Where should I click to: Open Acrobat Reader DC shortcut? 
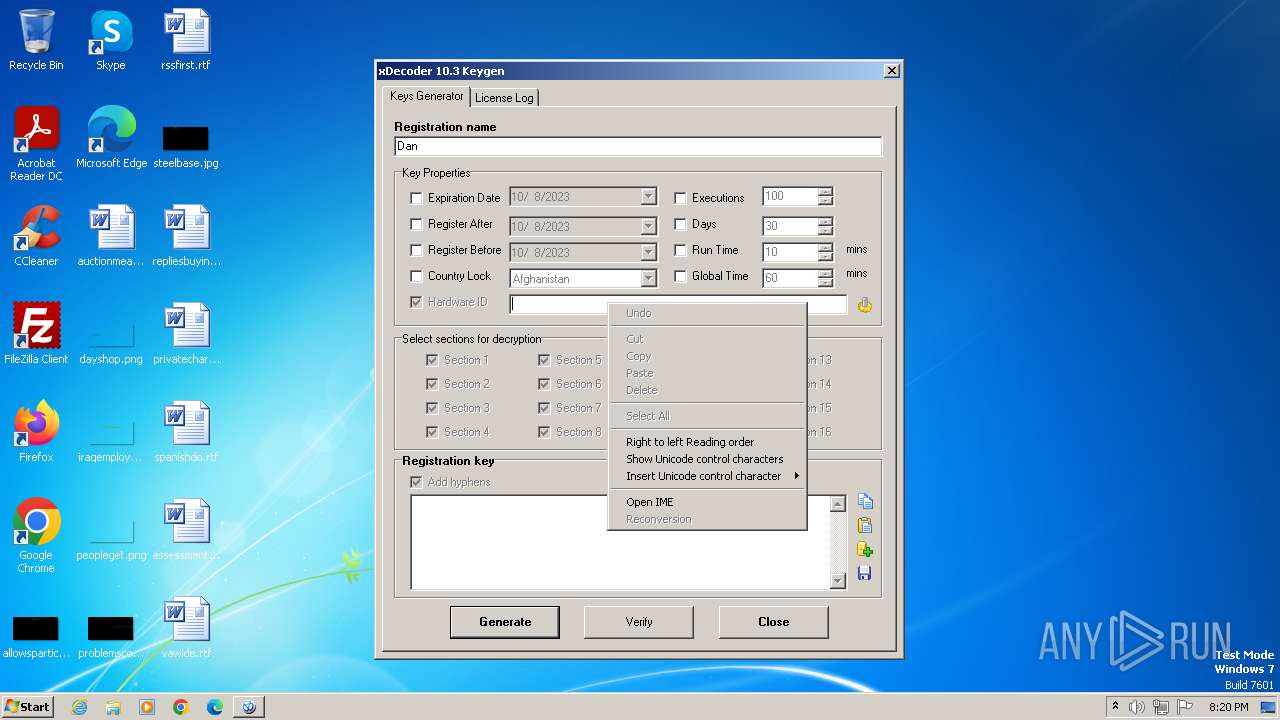pyautogui.click(x=36, y=144)
